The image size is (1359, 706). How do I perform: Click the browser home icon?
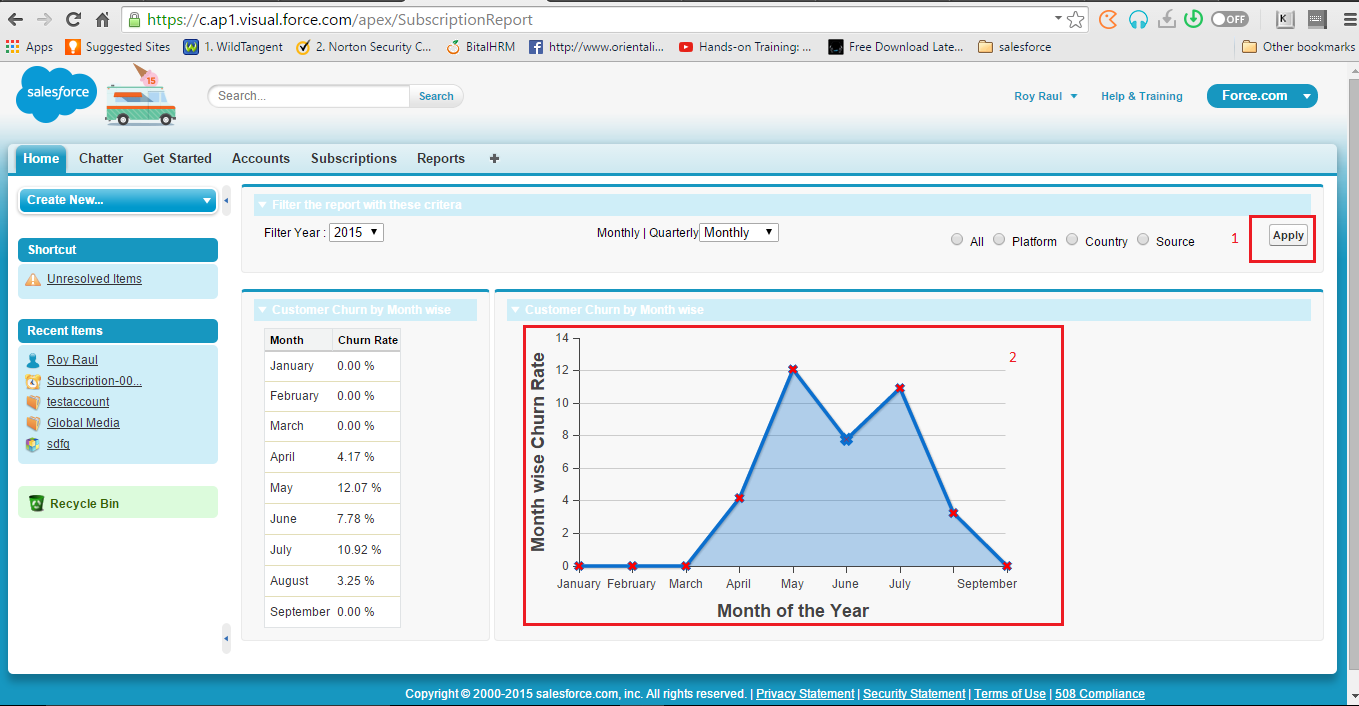[x=102, y=19]
